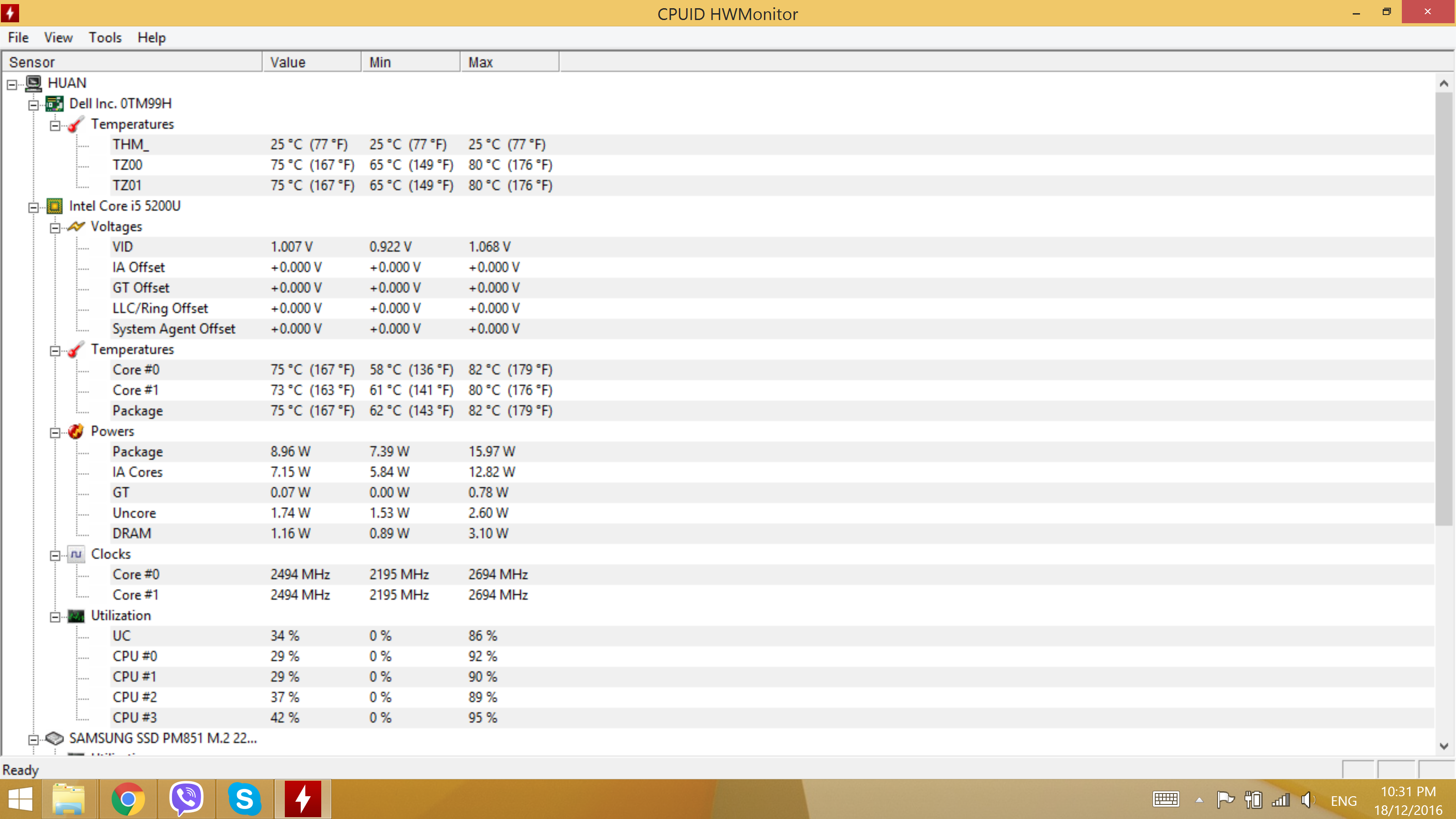Click the thermometer icon under Dell Inc.
The width and height of the screenshot is (1456, 819).
(76, 124)
